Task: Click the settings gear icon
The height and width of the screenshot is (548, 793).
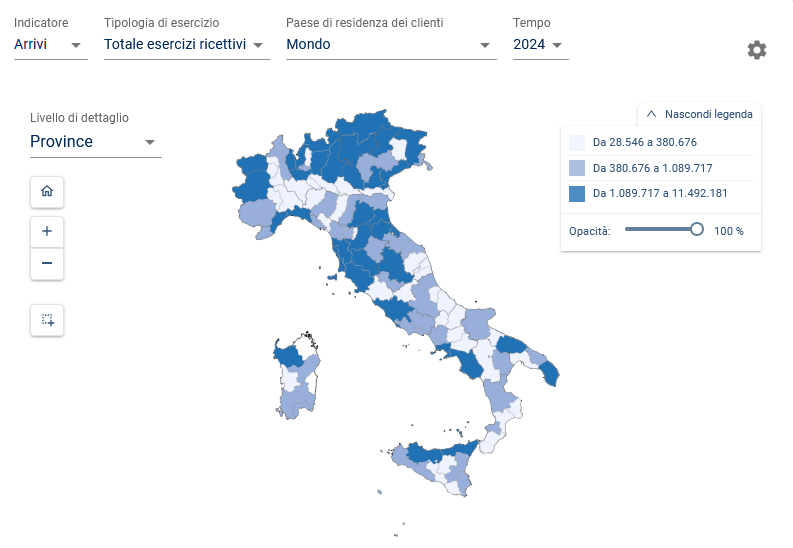Action: 757,50
